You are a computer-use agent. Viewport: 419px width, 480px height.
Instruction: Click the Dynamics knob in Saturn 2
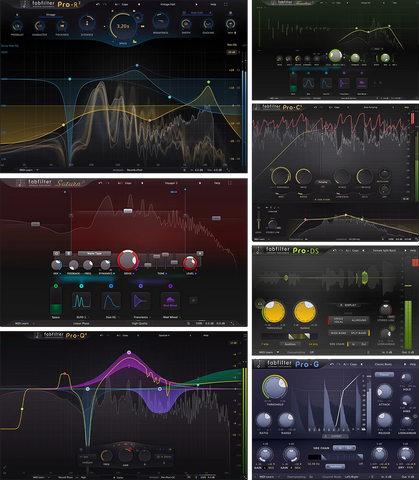pyautogui.click(x=105, y=265)
